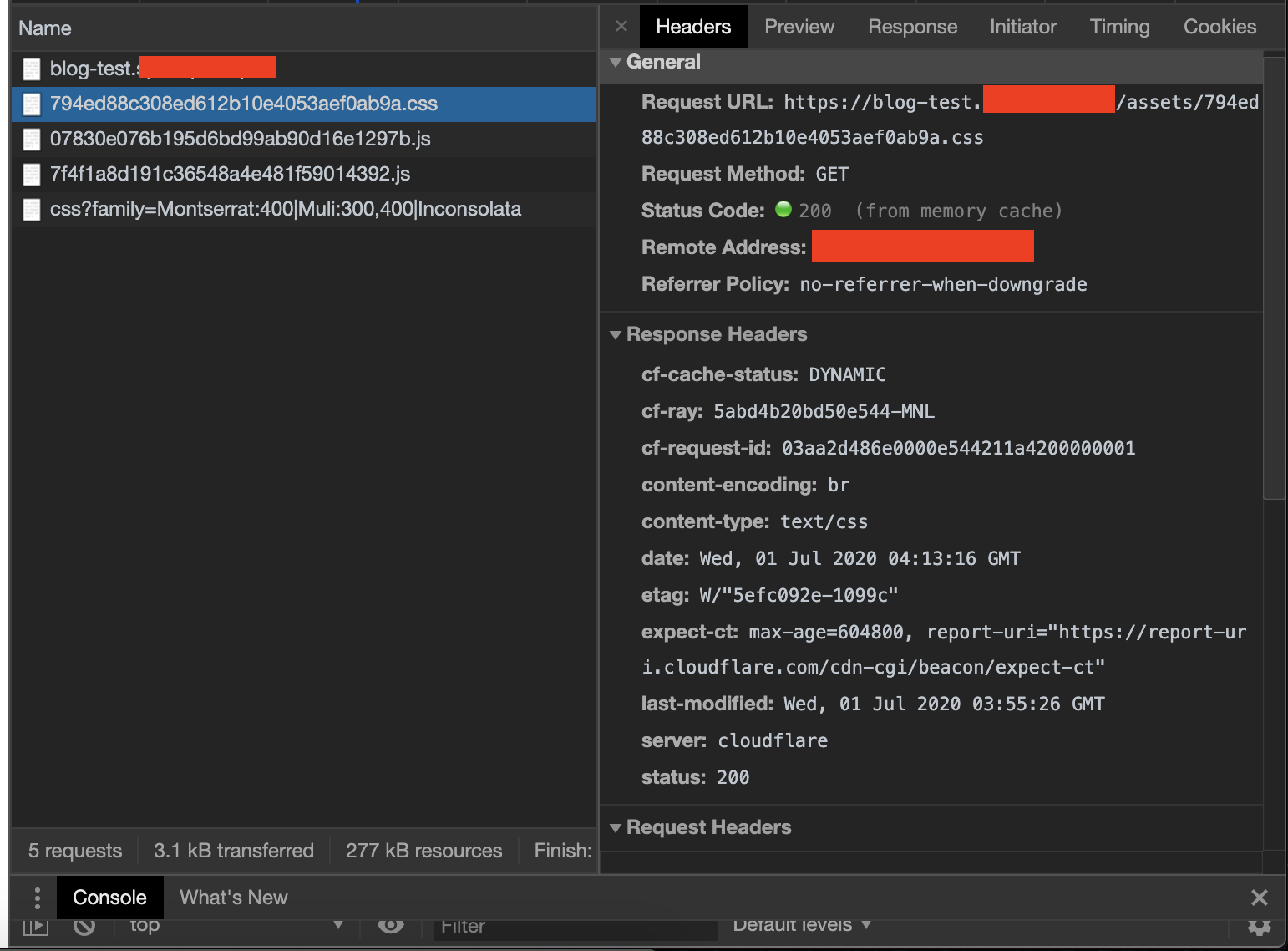Create a live expression using the eye icon

click(390, 925)
